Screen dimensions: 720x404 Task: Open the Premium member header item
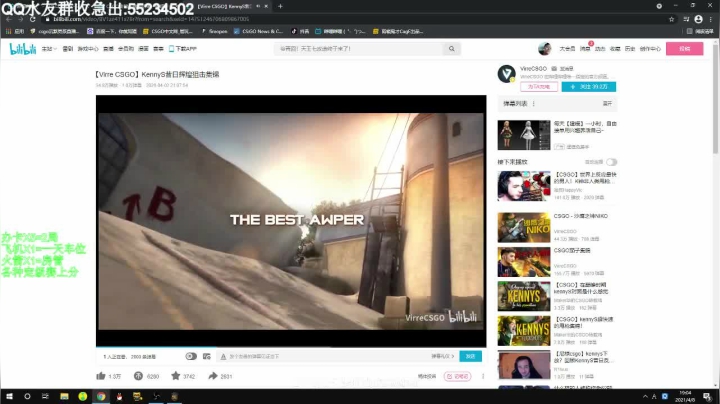[567, 49]
